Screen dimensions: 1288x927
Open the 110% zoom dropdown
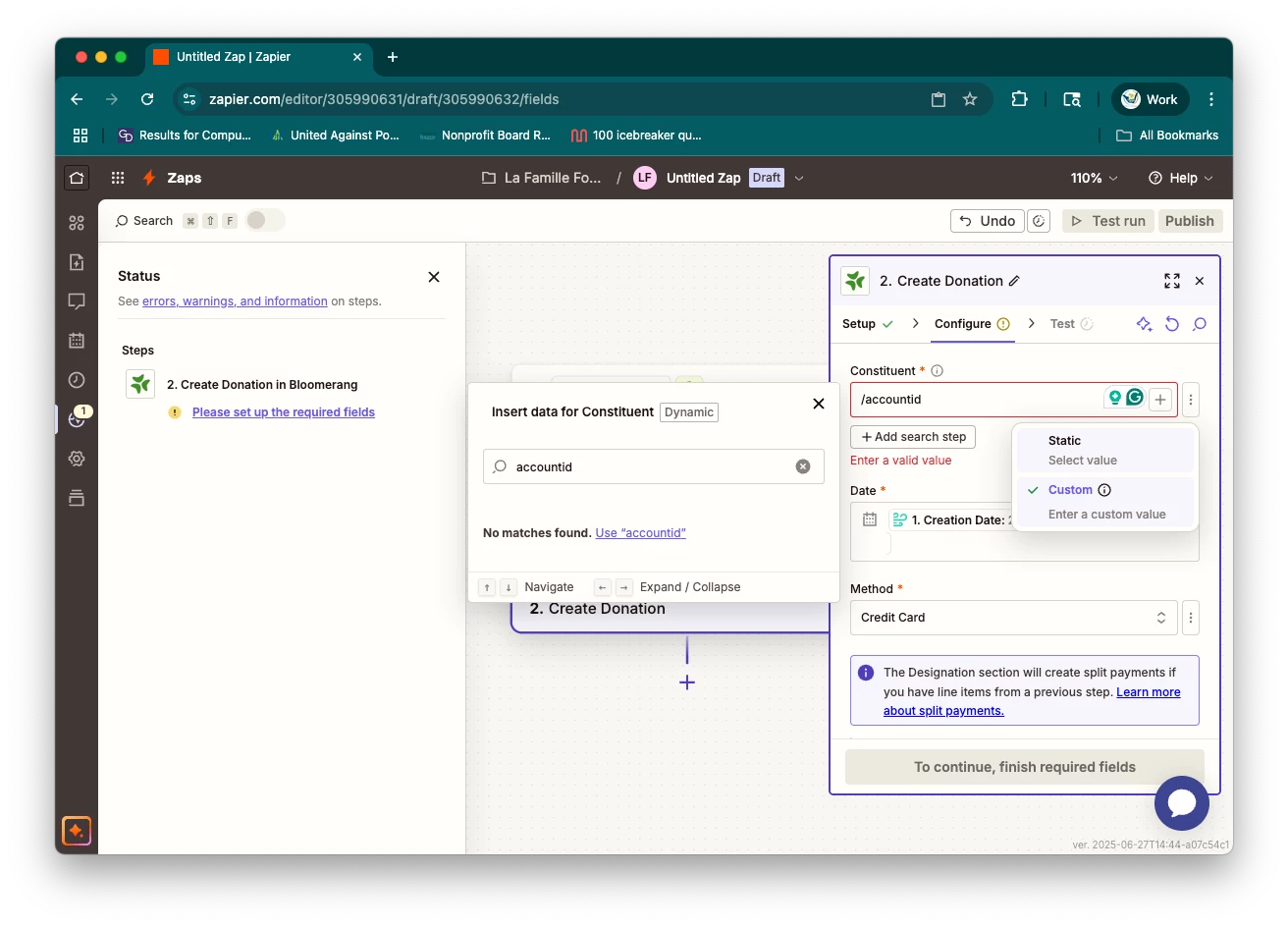point(1094,178)
